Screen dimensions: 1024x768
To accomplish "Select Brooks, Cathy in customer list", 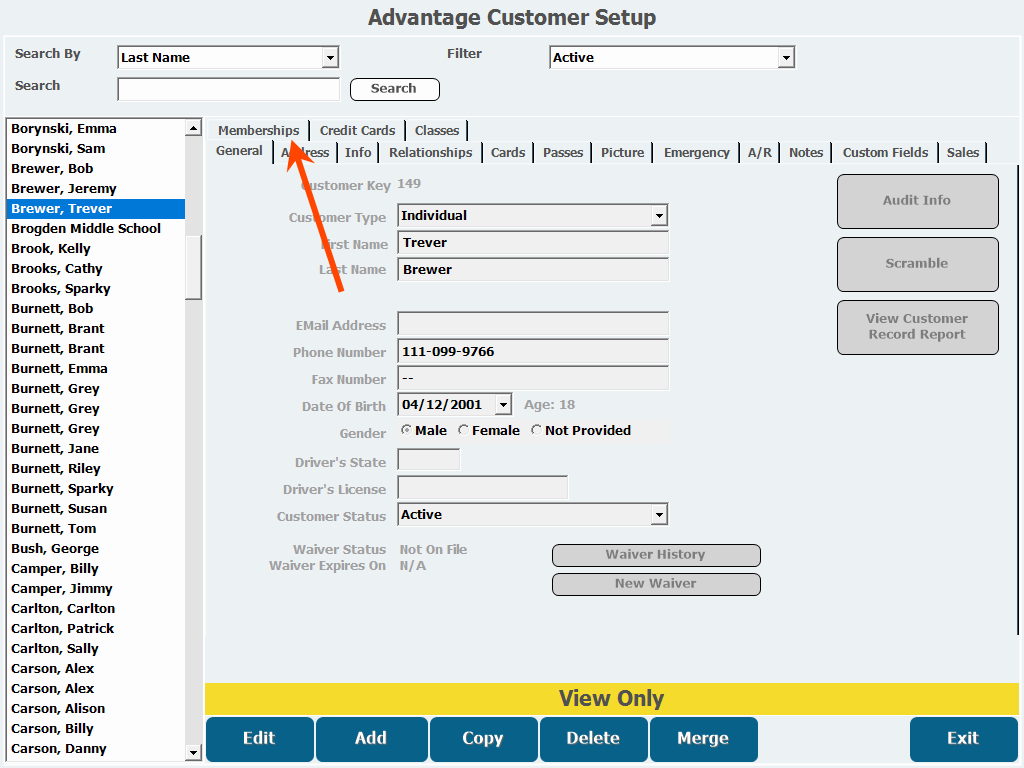I will [96, 269].
